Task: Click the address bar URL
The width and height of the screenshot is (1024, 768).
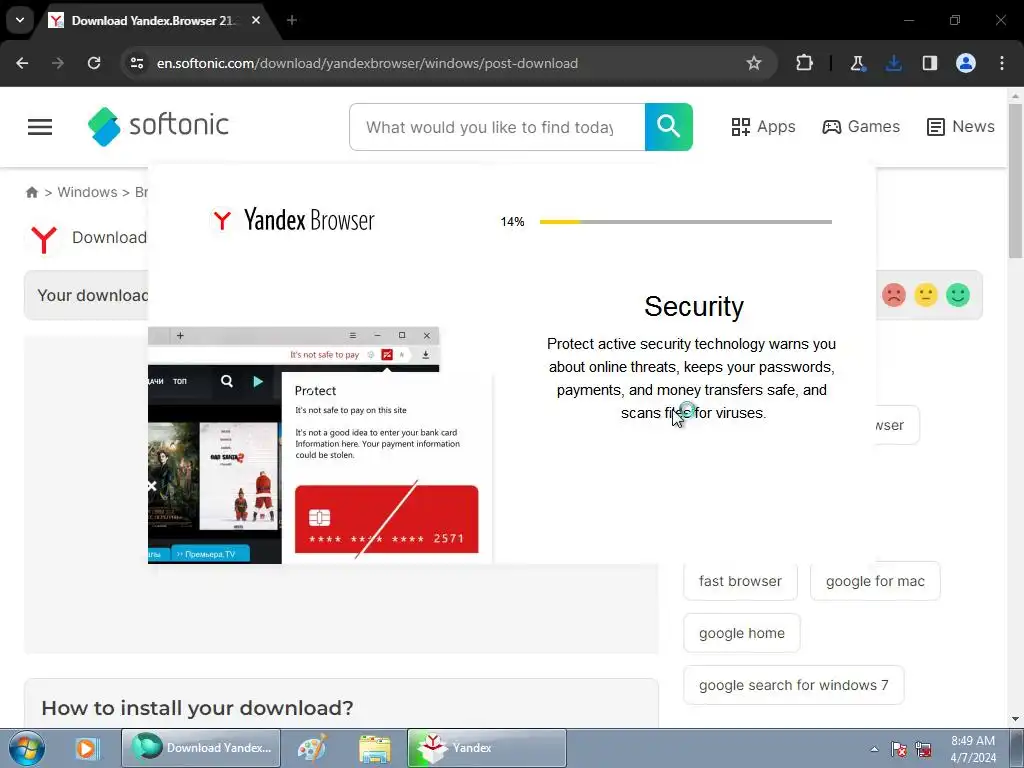Action: click(367, 63)
